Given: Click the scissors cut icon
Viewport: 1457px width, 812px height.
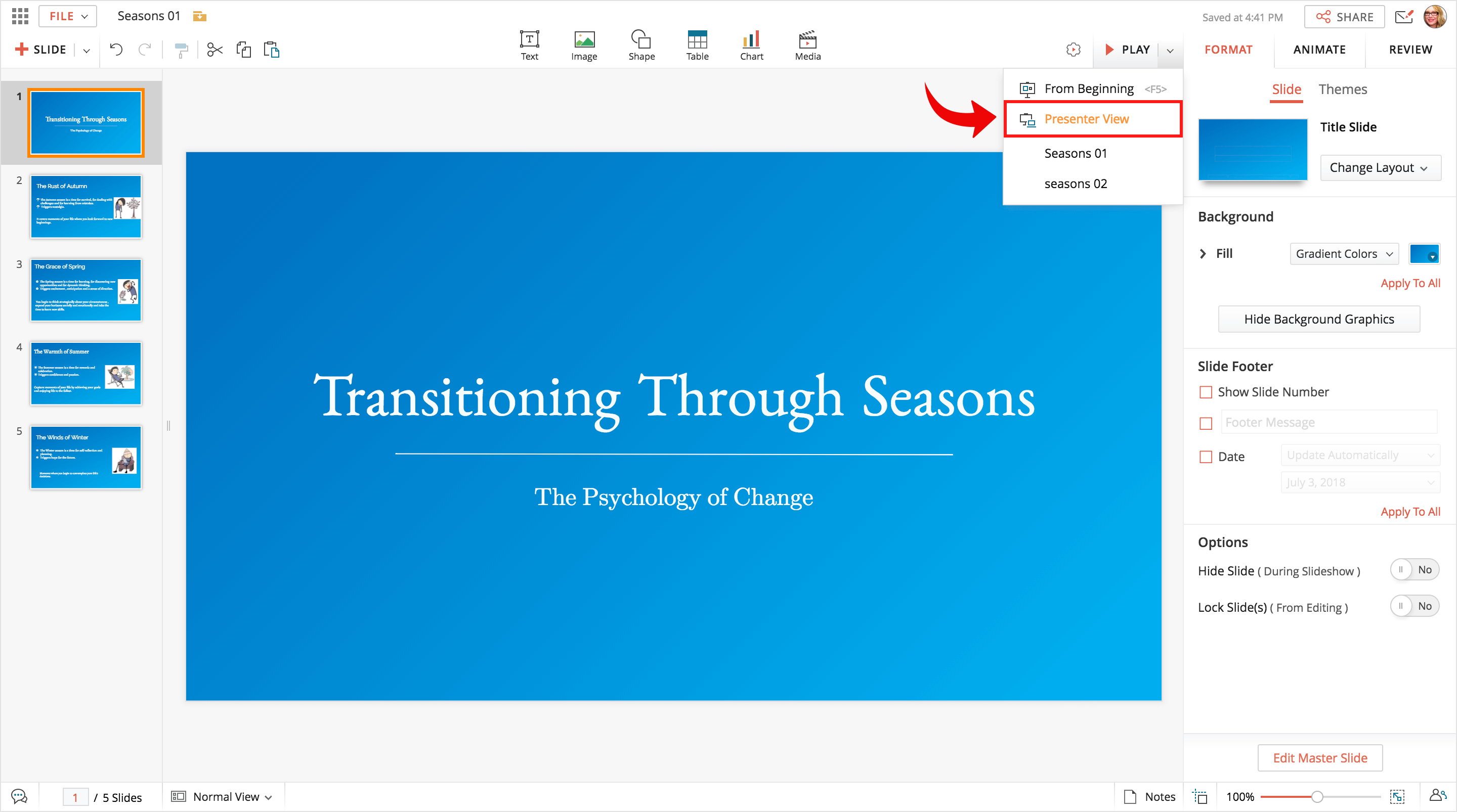Looking at the screenshot, I should [x=215, y=50].
